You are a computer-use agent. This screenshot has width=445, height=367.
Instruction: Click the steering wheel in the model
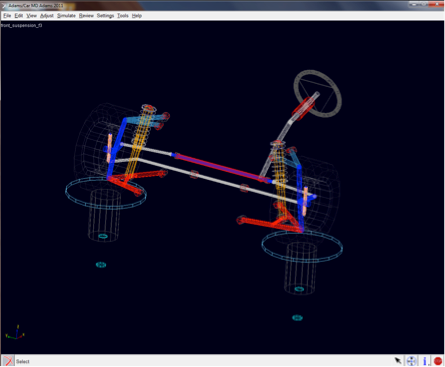click(x=318, y=93)
